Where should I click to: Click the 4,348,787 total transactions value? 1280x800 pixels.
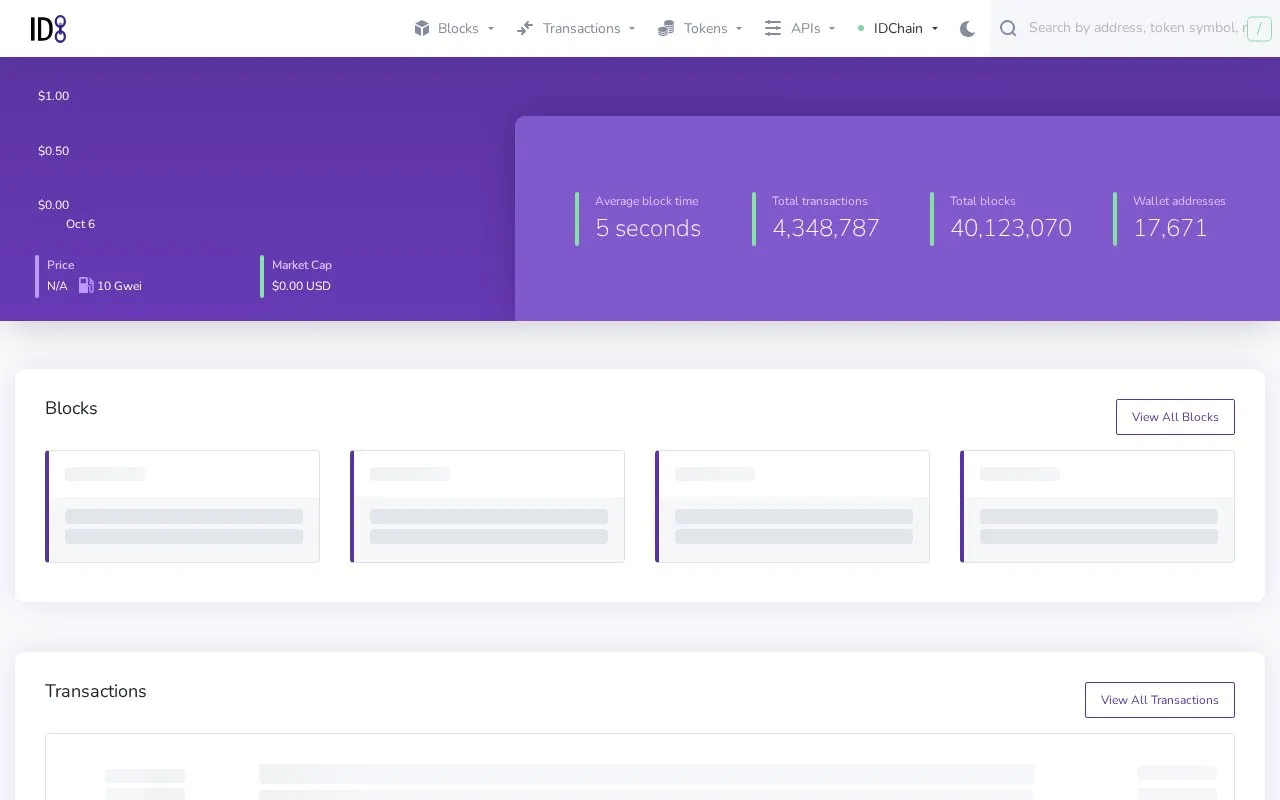point(826,228)
